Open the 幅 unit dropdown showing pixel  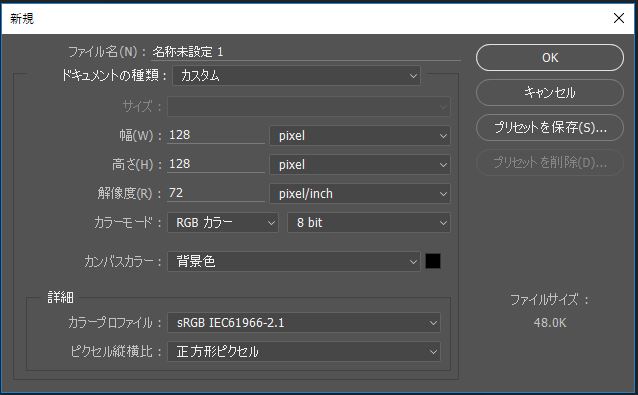click(359, 135)
